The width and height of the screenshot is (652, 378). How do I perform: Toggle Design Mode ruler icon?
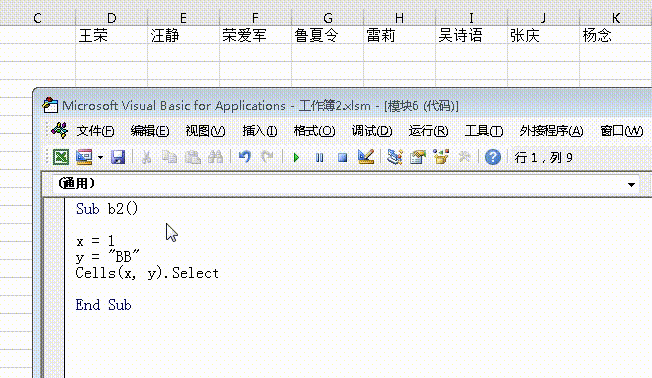coord(366,157)
